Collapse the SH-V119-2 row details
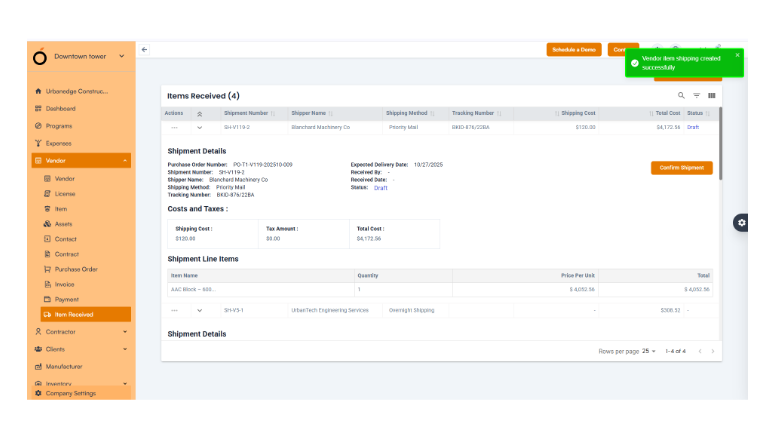The image size is (775, 436). coord(199,128)
